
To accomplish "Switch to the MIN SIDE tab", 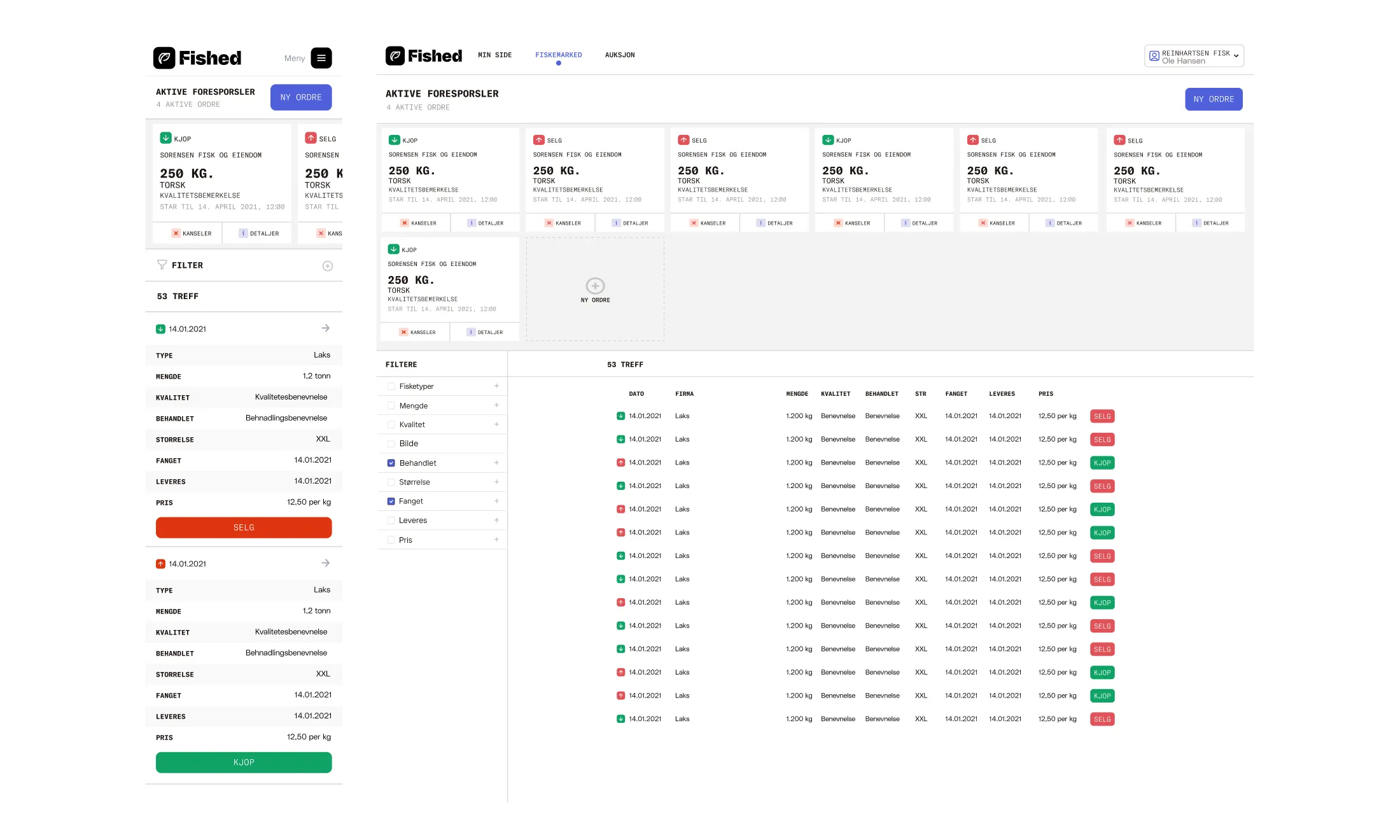I will [494, 55].
